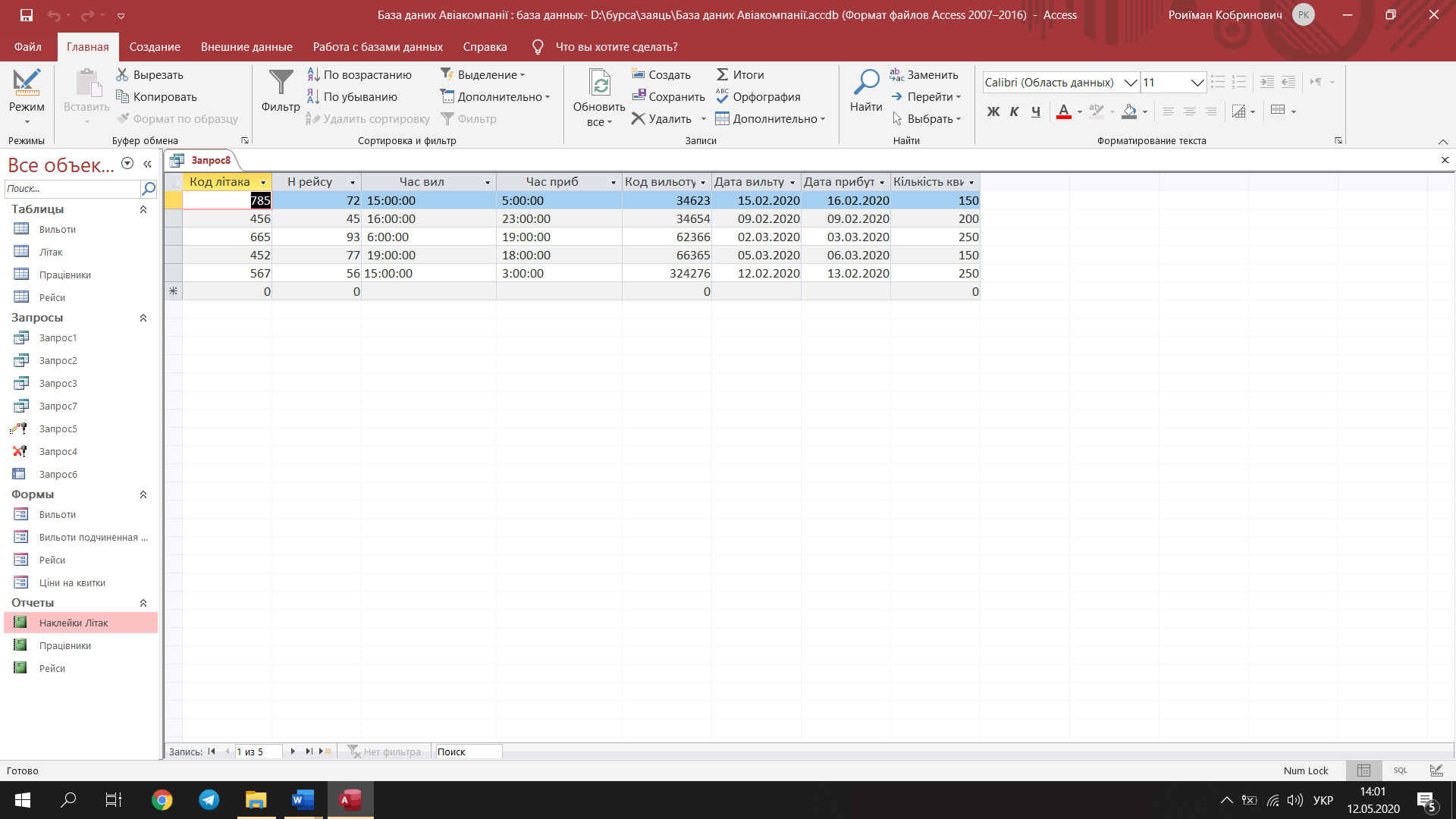Click the Refresh All icon
The height and width of the screenshot is (819, 1456).
pyautogui.click(x=600, y=83)
